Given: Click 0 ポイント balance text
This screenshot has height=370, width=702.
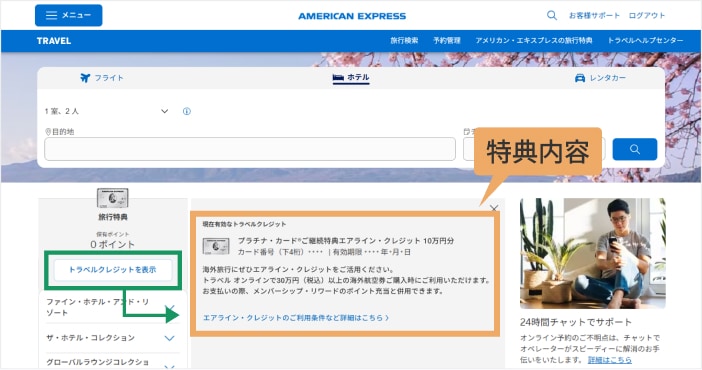Looking at the screenshot, I should coord(112,245).
